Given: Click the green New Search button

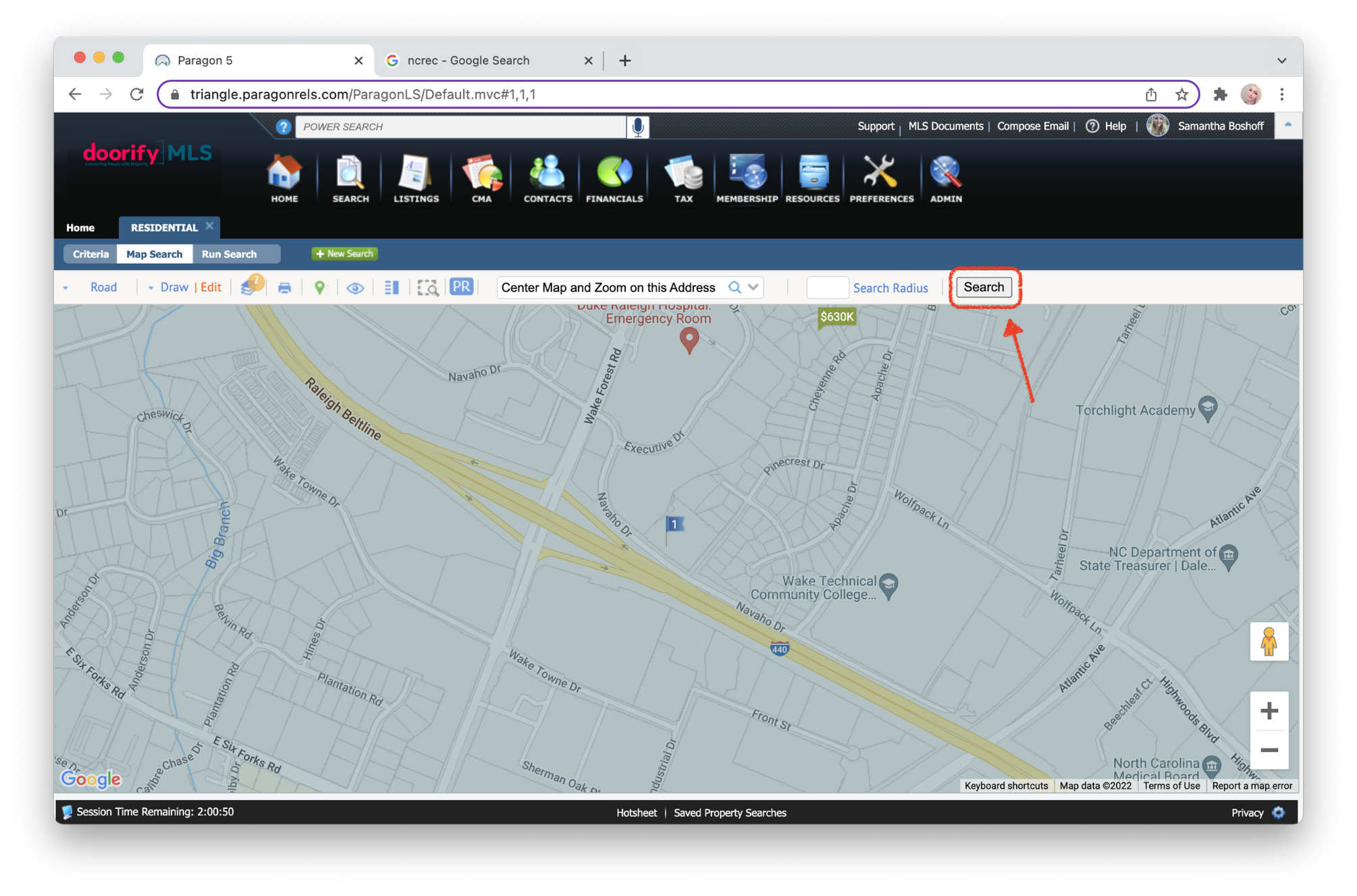Looking at the screenshot, I should click(x=344, y=254).
